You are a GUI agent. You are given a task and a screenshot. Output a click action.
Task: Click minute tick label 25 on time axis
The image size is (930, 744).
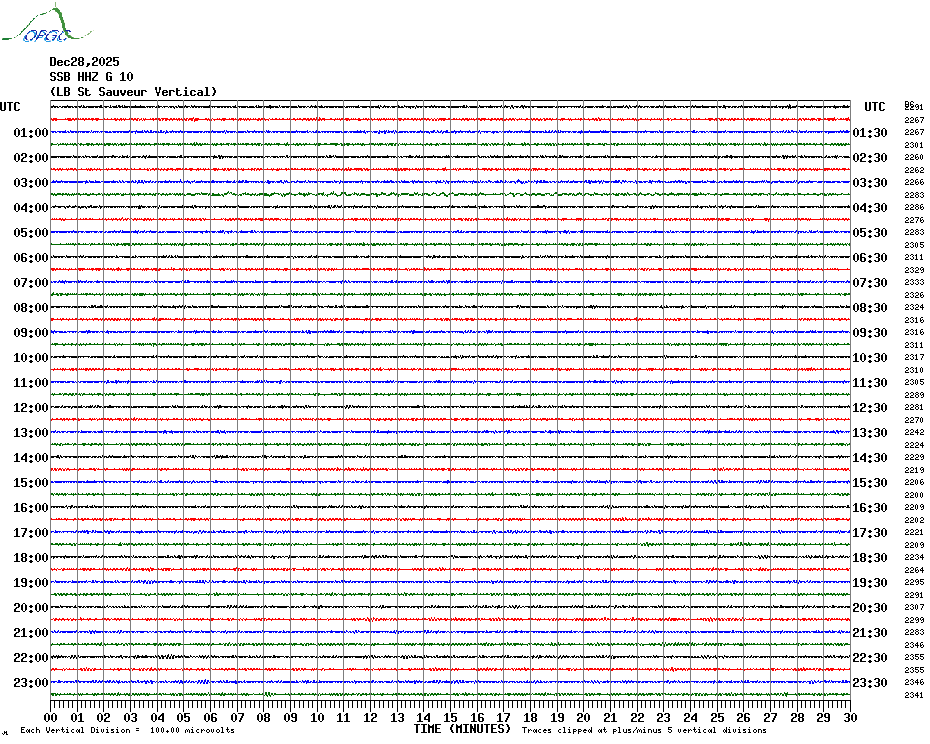pyautogui.click(x=717, y=717)
